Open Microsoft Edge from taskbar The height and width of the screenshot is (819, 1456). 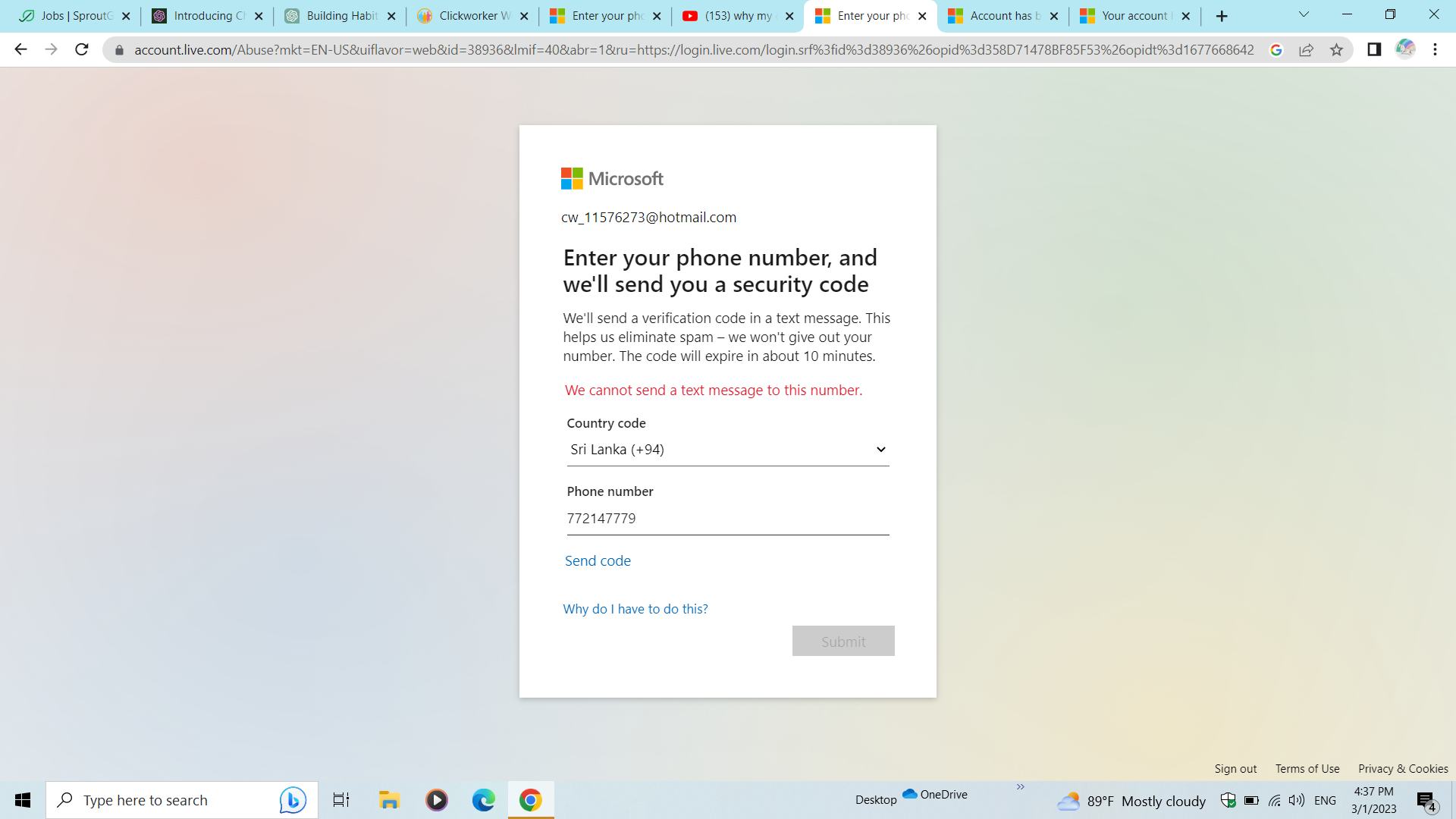click(x=484, y=800)
